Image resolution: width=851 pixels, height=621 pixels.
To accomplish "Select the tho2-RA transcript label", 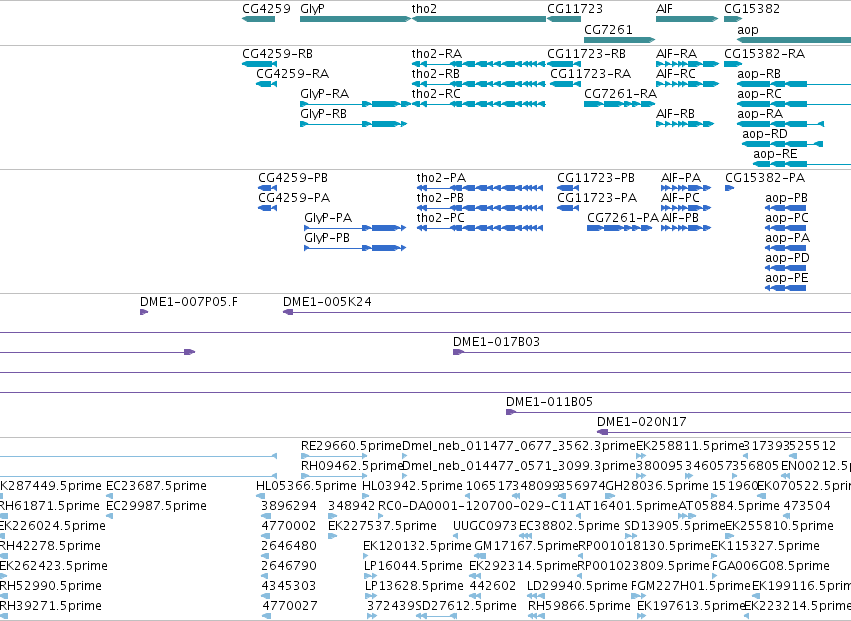I will pyautogui.click(x=437, y=54).
